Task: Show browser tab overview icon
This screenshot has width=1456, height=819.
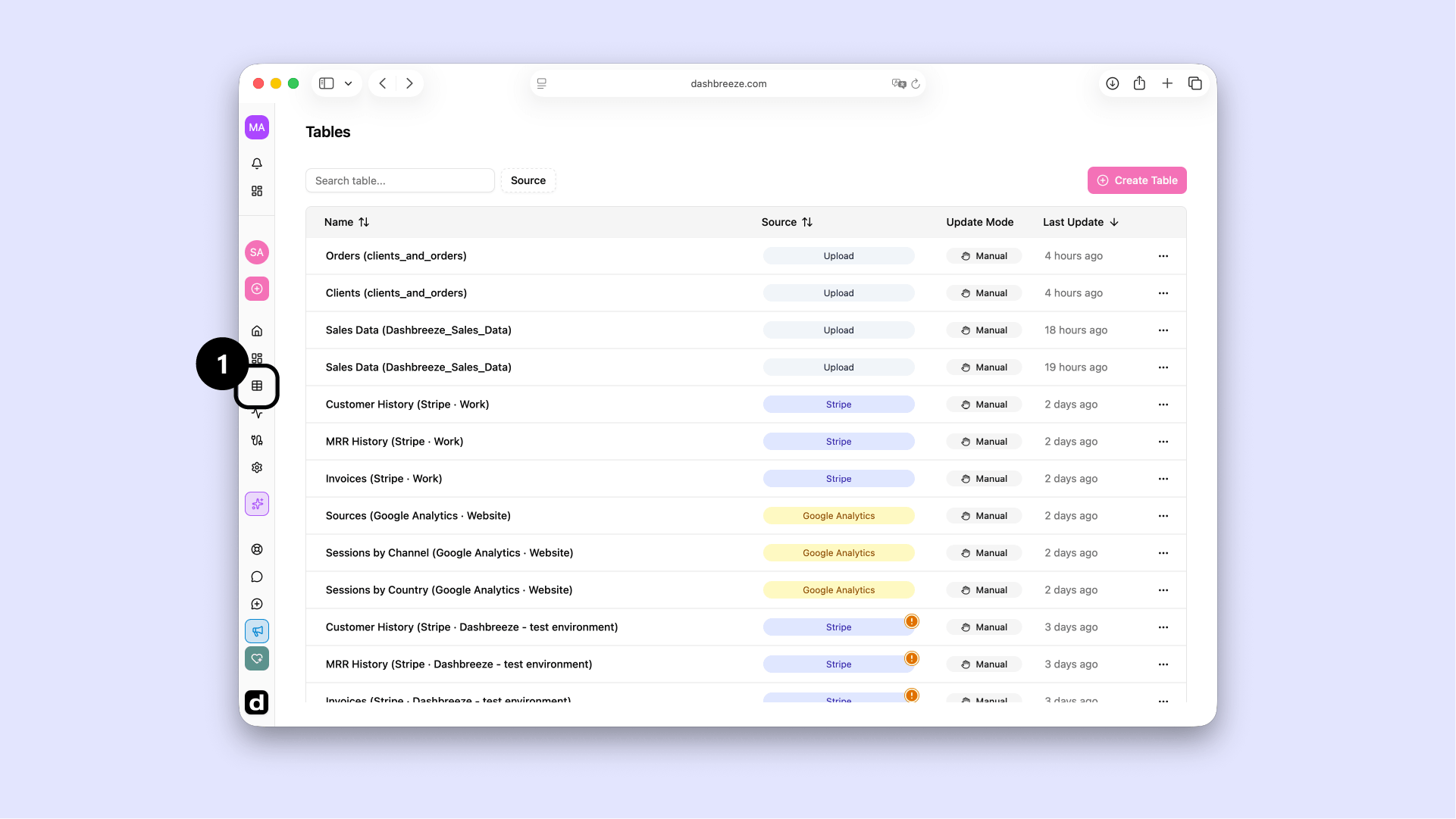Action: click(x=1195, y=83)
